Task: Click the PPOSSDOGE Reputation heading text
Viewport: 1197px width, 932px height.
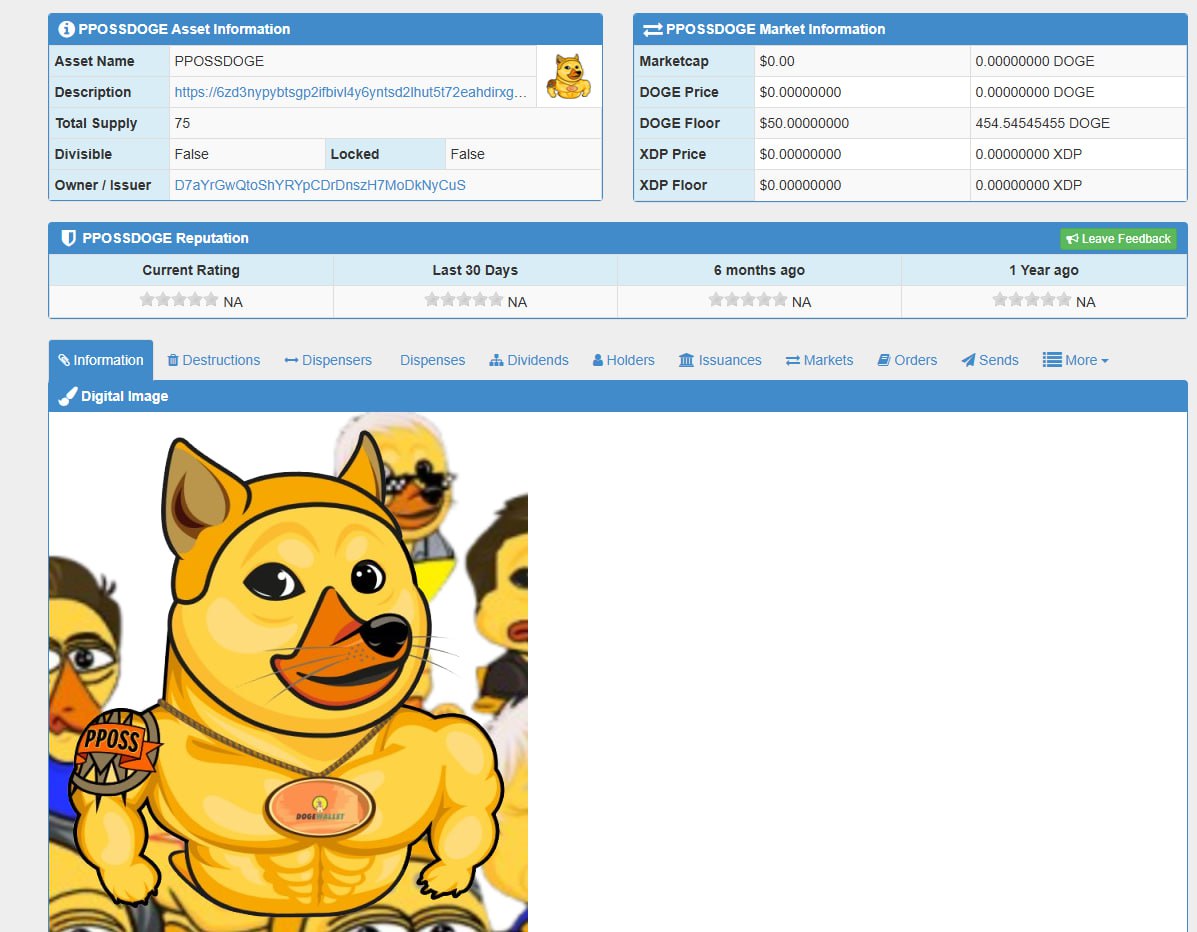Action: click(x=165, y=238)
